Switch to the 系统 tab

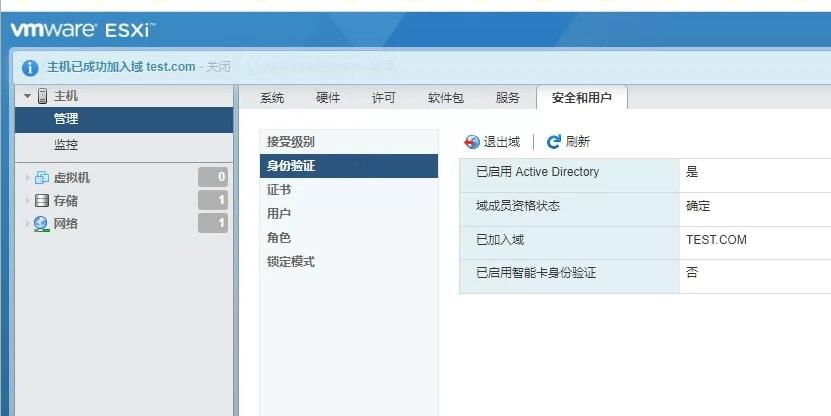[x=272, y=98]
